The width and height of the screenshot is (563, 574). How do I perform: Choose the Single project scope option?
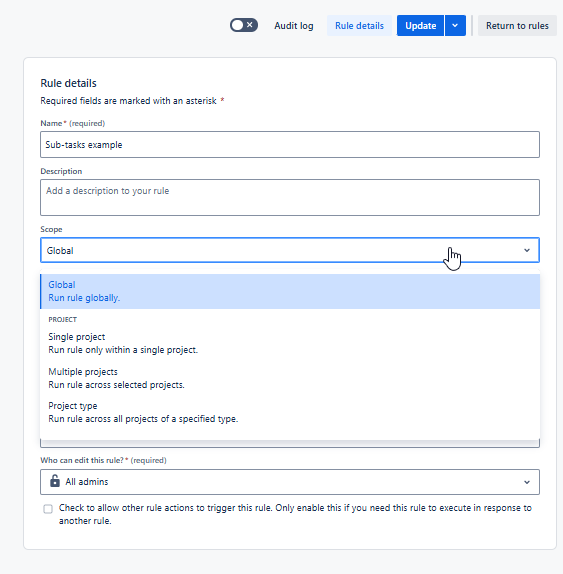290,343
